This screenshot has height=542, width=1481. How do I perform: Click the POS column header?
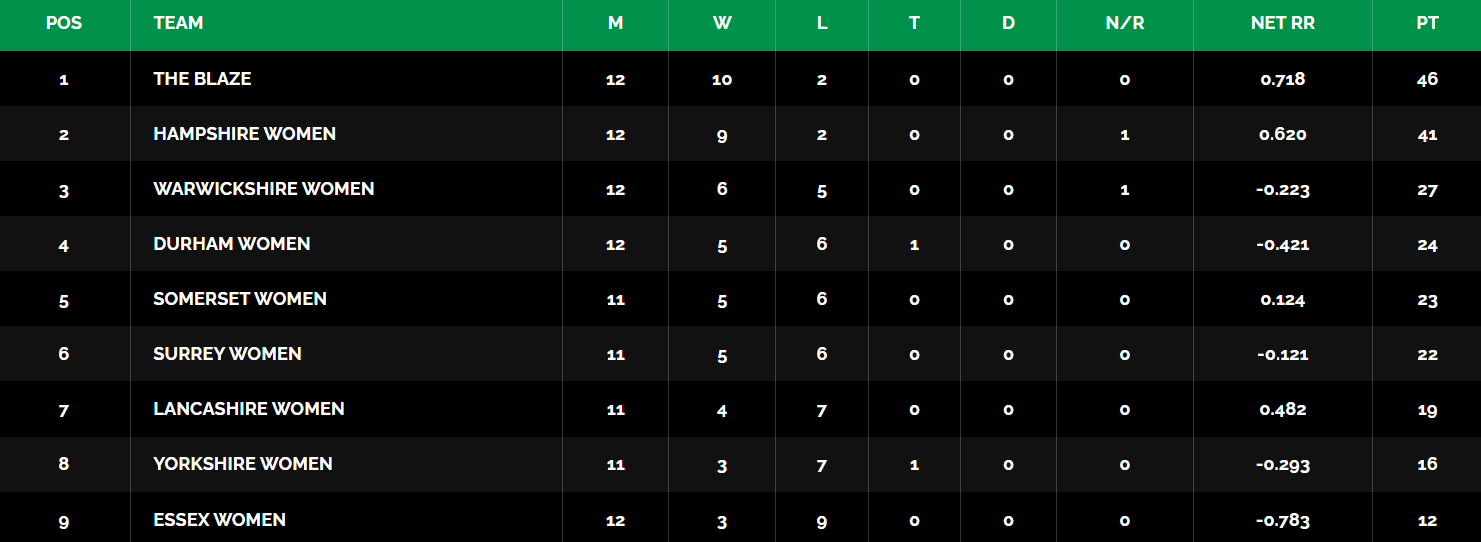64,23
